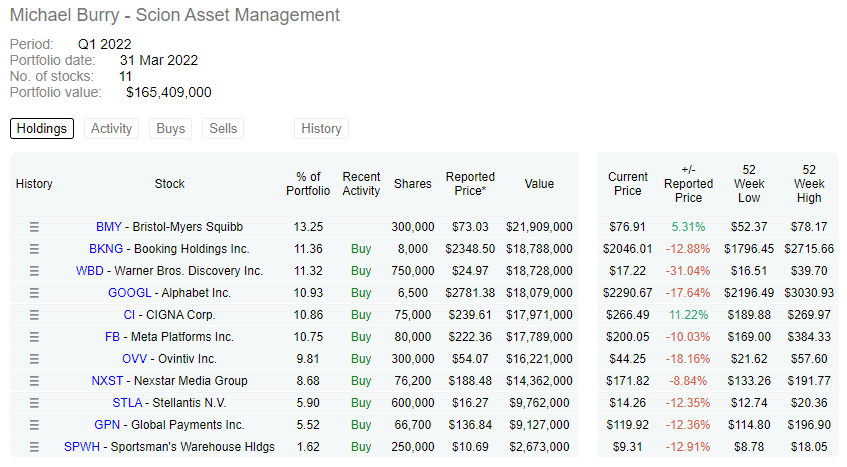847x467 pixels.
Task: Select the $21,909,000 value cell
Action: [539, 227]
